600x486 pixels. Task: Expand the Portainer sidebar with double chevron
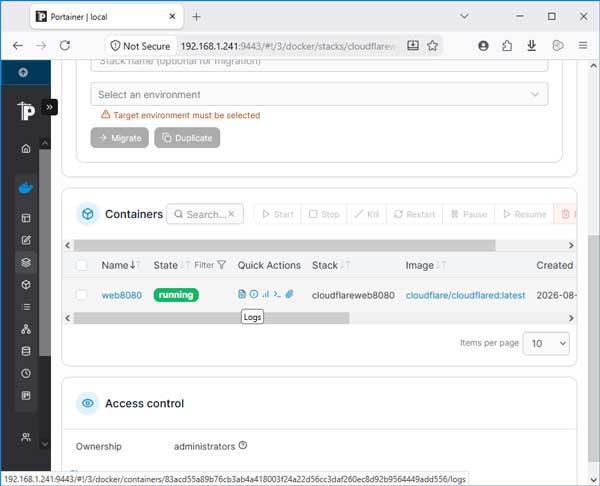tap(49, 107)
